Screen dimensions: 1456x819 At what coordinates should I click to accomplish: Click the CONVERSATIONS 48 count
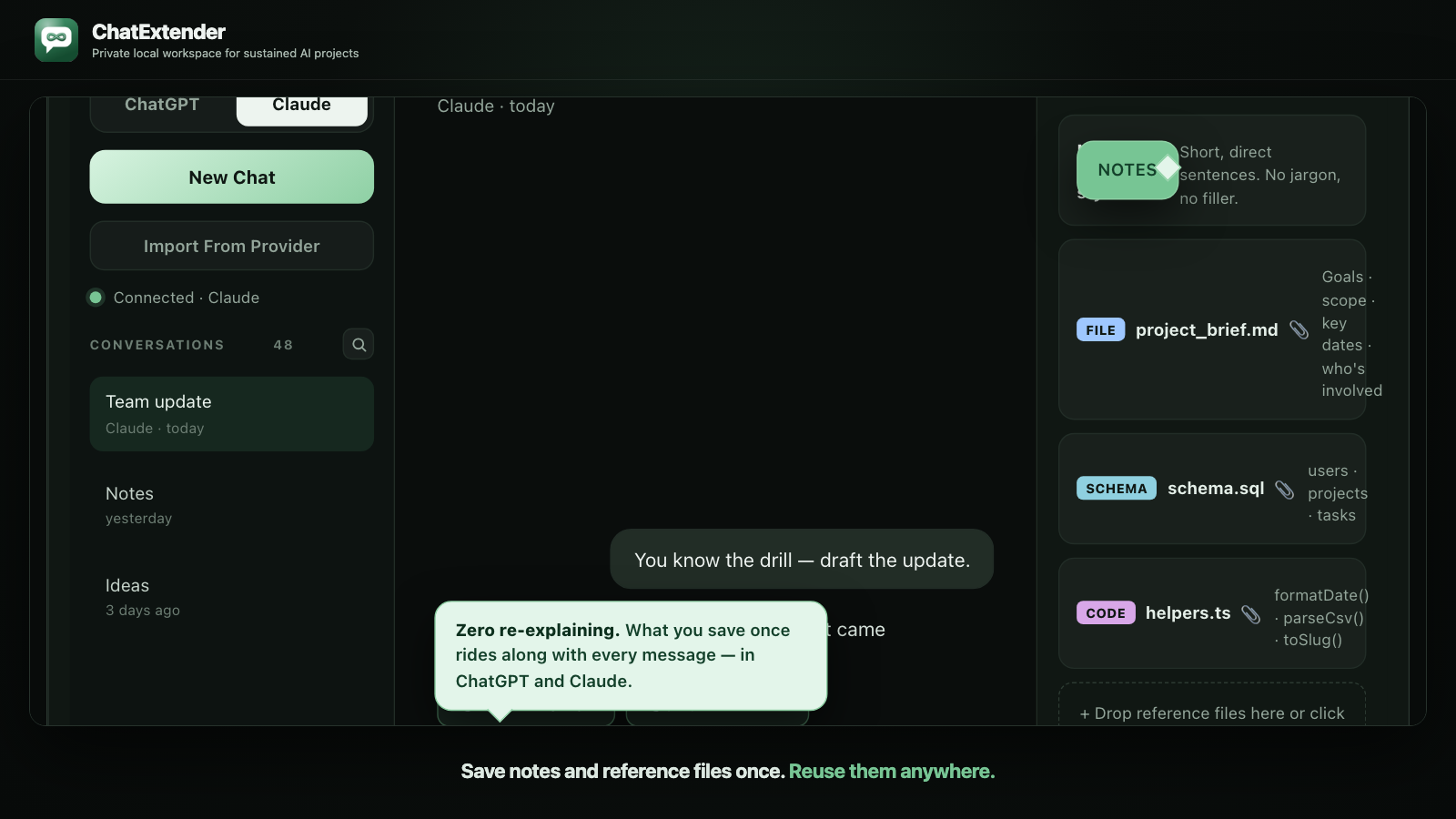283,345
